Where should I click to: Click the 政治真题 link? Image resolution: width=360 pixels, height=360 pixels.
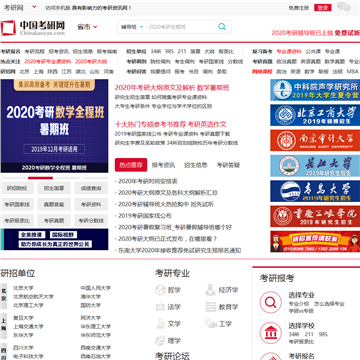(287, 61)
